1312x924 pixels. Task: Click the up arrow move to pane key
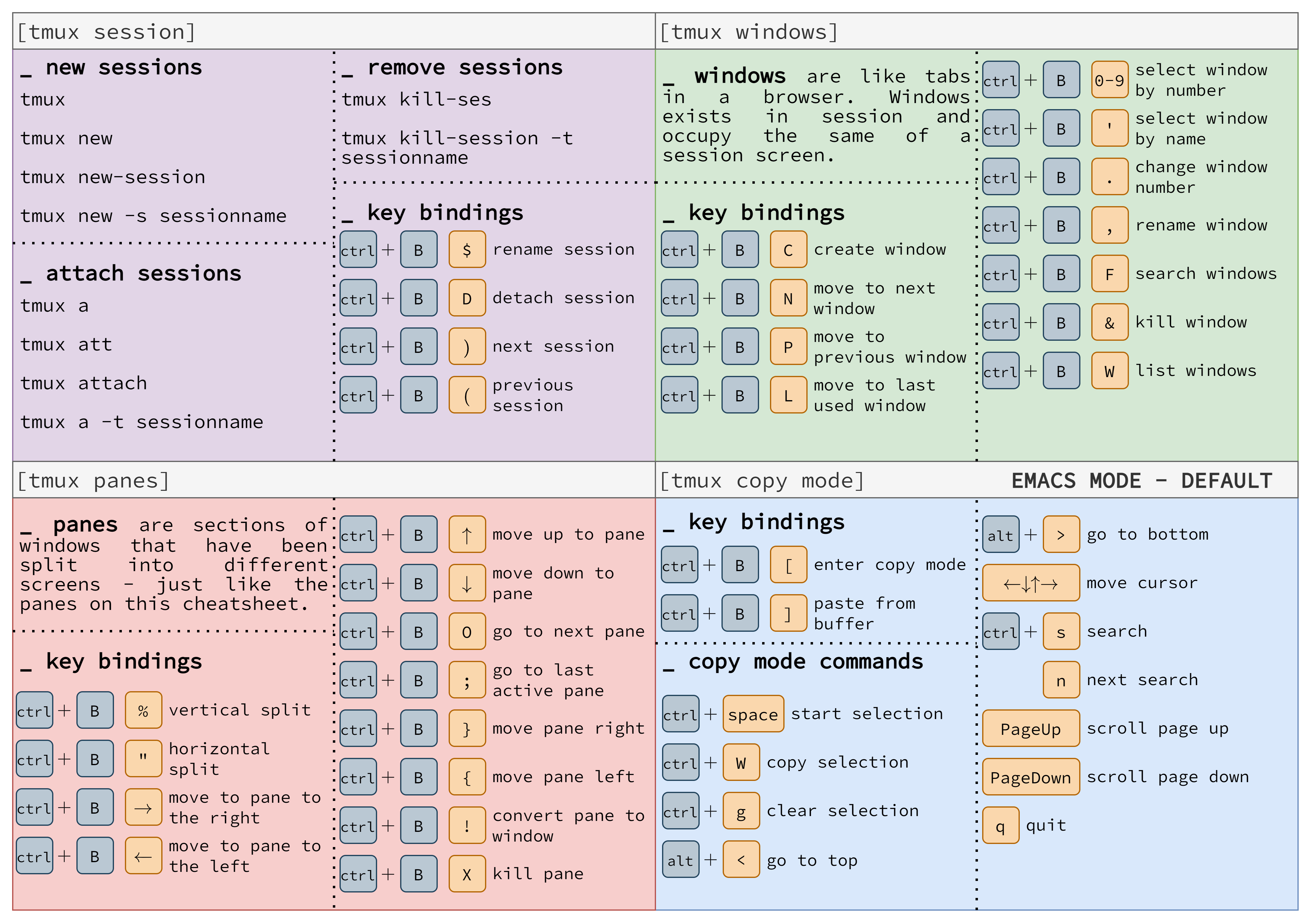tap(467, 534)
